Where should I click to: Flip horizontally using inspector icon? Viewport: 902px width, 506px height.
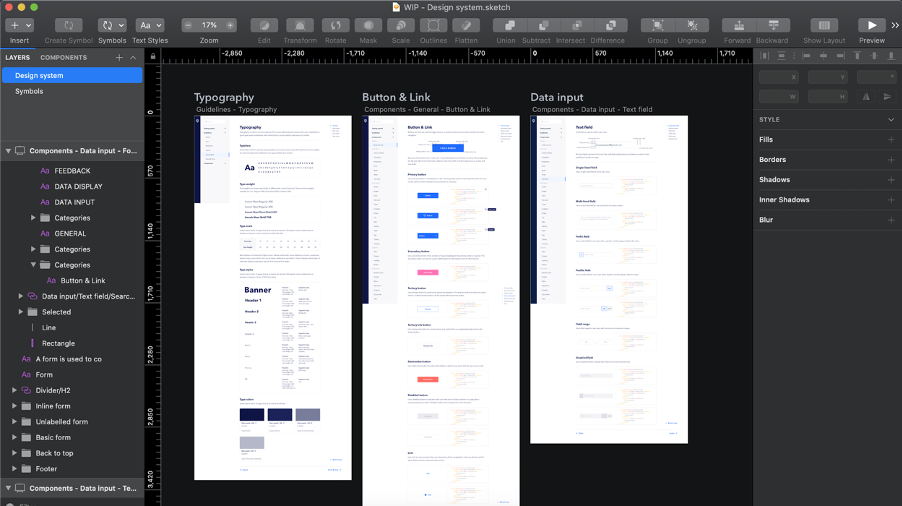click(864, 97)
